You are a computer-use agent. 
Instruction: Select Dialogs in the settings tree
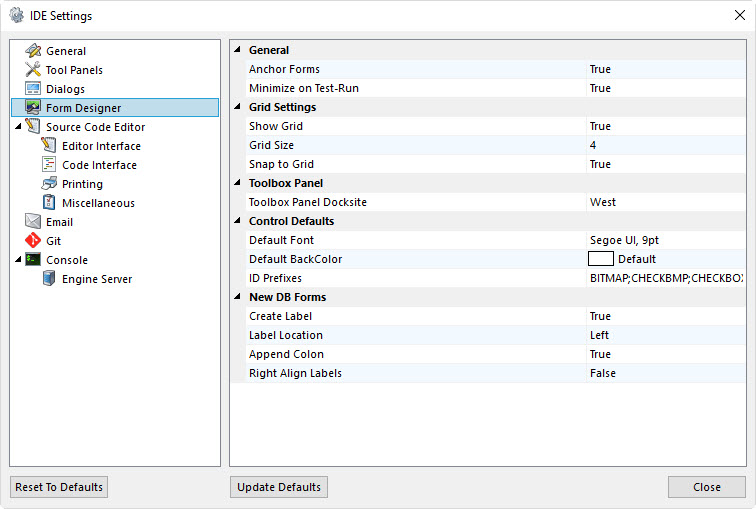65,89
